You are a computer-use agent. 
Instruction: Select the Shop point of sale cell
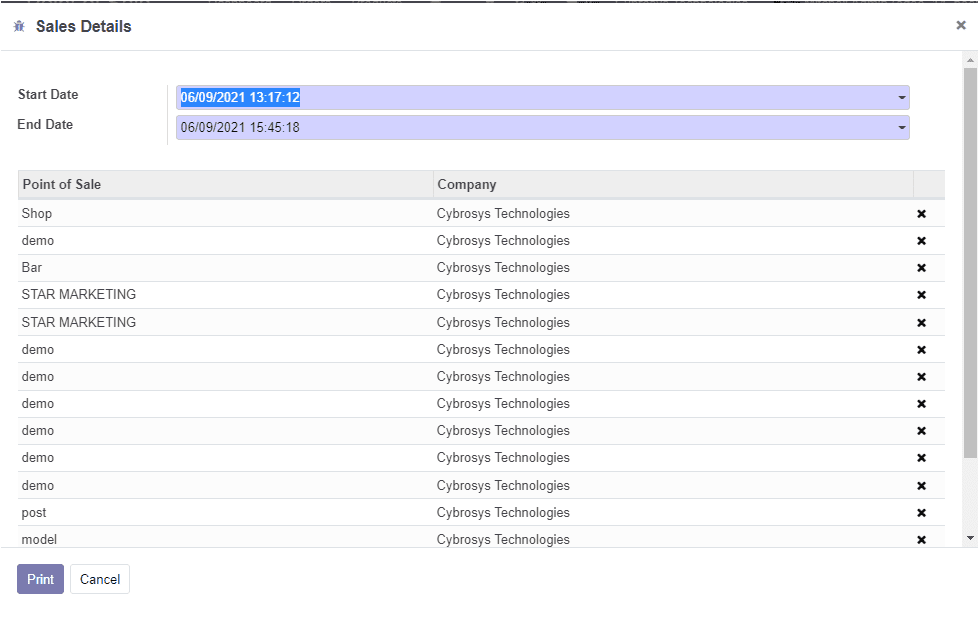pos(225,214)
